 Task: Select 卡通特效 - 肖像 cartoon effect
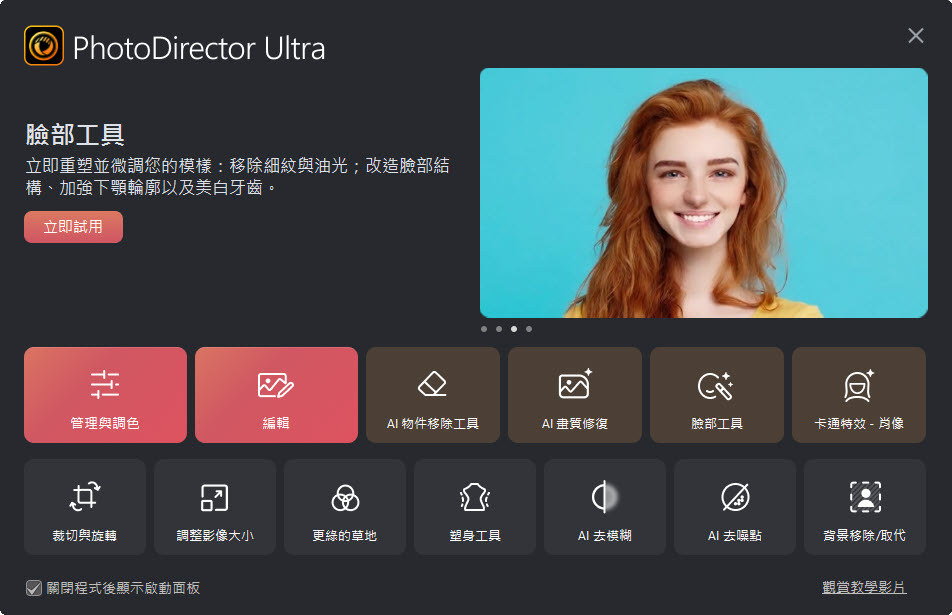click(x=858, y=394)
